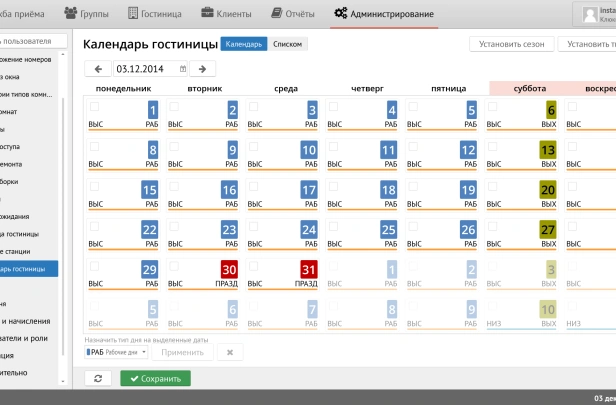Click the green Сохранить button
This screenshot has width=616, height=405.
tap(155, 379)
